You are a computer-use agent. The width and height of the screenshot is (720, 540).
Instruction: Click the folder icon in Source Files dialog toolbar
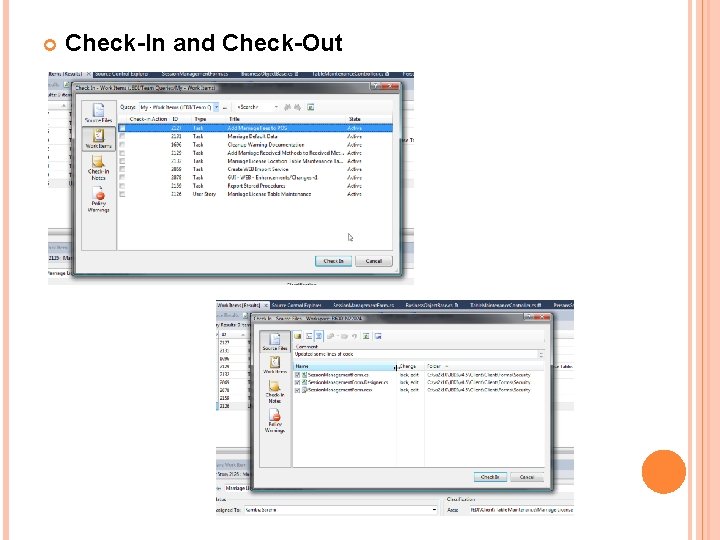[298, 336]
